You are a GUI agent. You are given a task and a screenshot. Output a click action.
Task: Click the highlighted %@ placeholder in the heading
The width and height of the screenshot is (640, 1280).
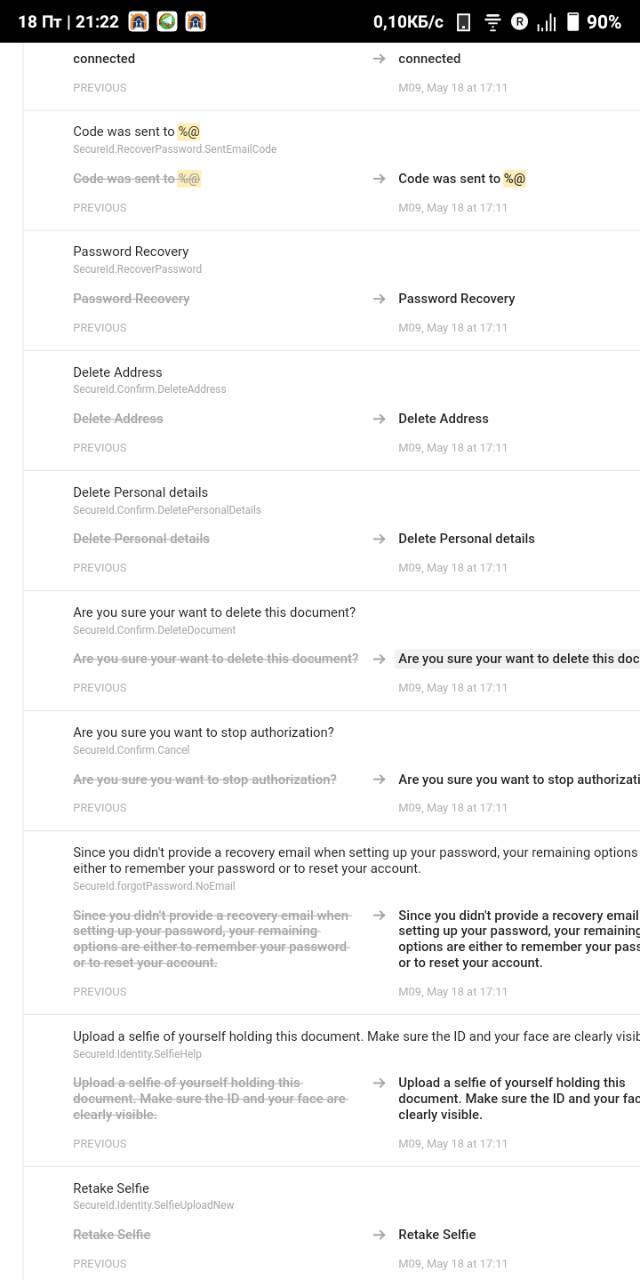click(x=189, y=131)
